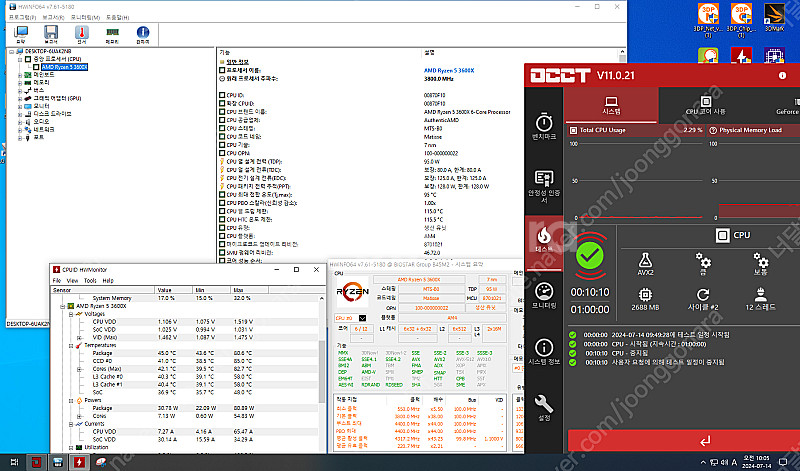This screenshot has height=471, width=800.
Task: Open the 모니터링(M) menu in HWiNFO64
Action: pos(85,17)
